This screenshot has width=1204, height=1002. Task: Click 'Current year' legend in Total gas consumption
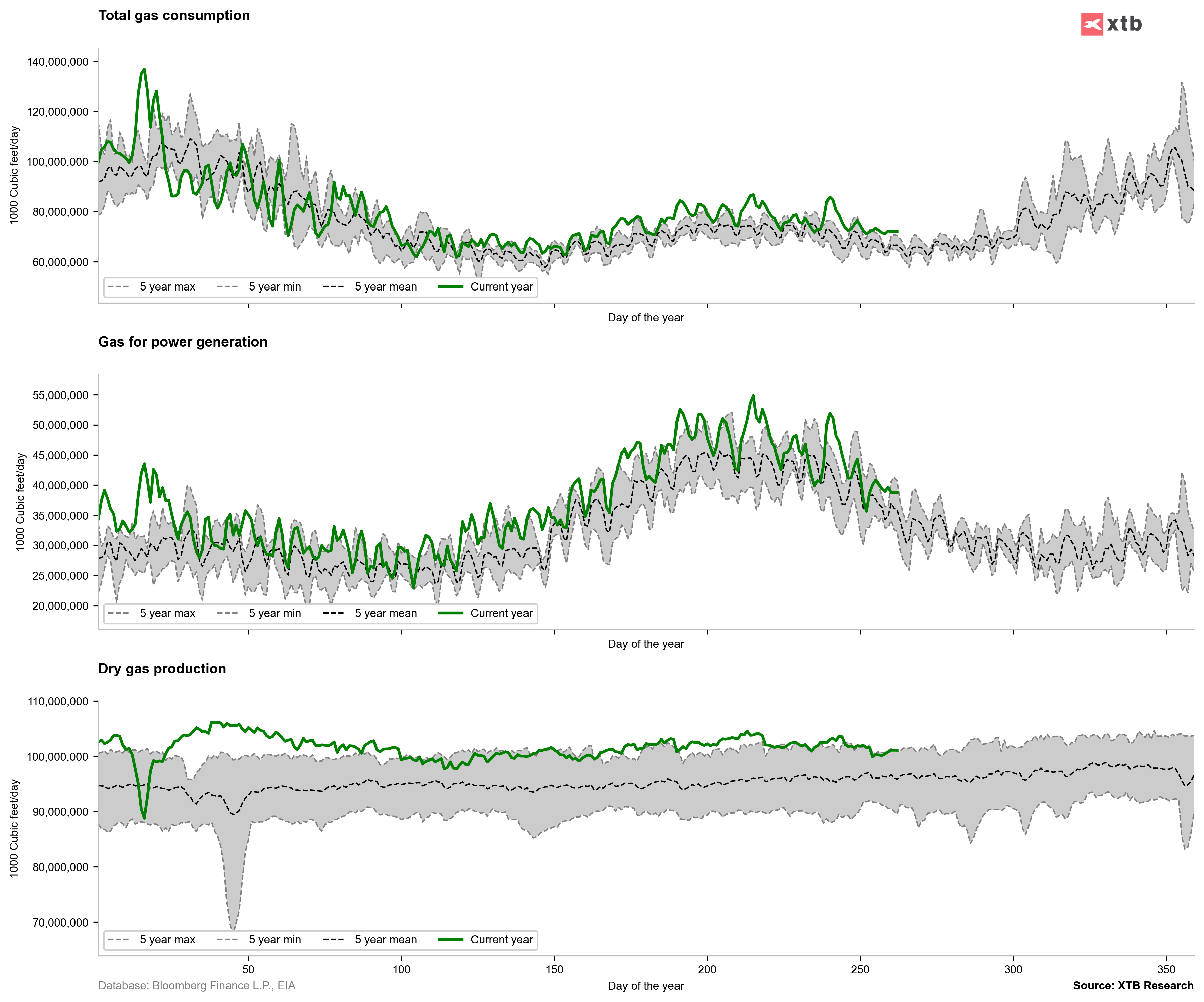(x=501, y=286)
